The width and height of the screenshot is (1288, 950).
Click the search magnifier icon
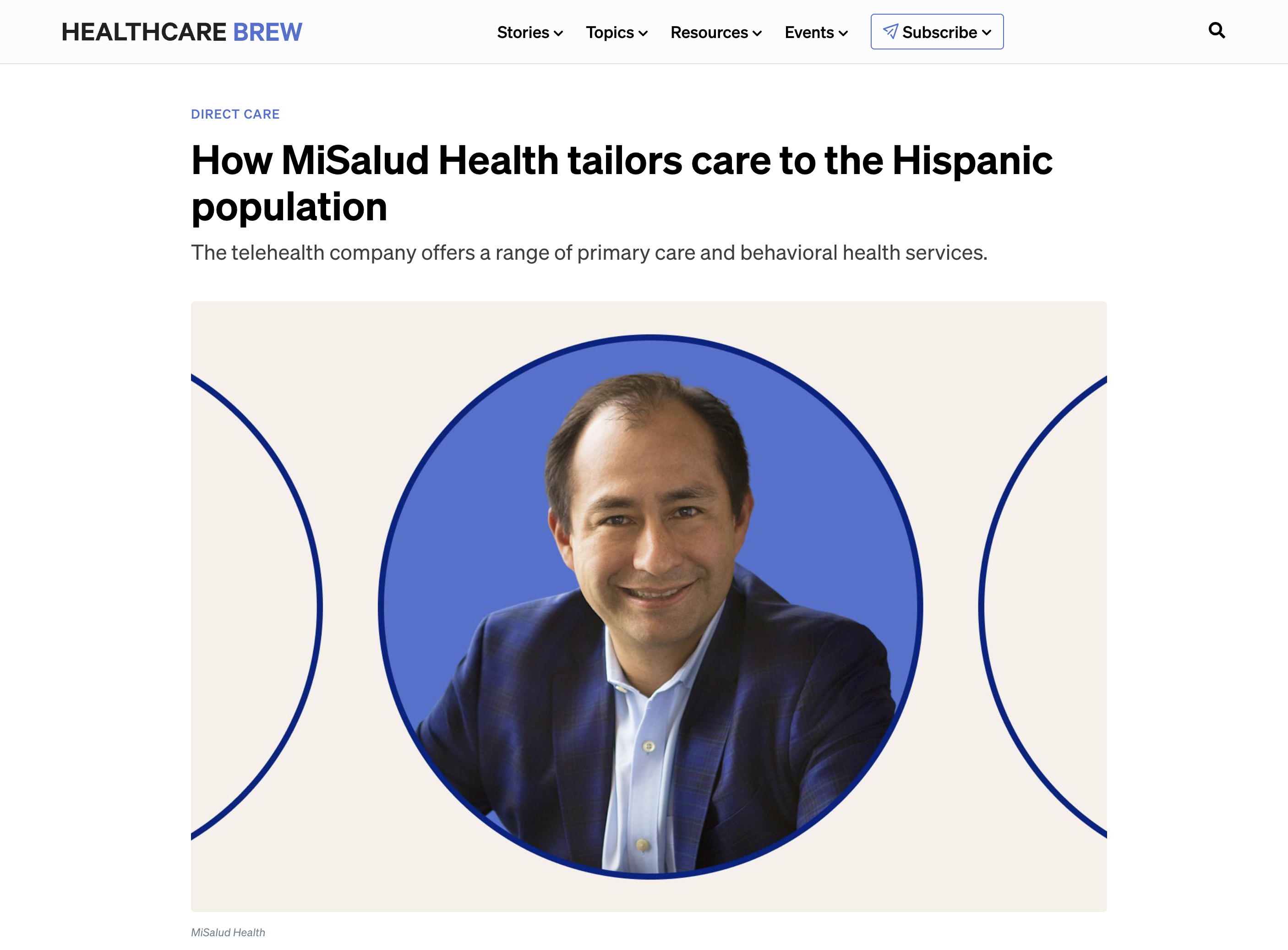pos(1217,31)
